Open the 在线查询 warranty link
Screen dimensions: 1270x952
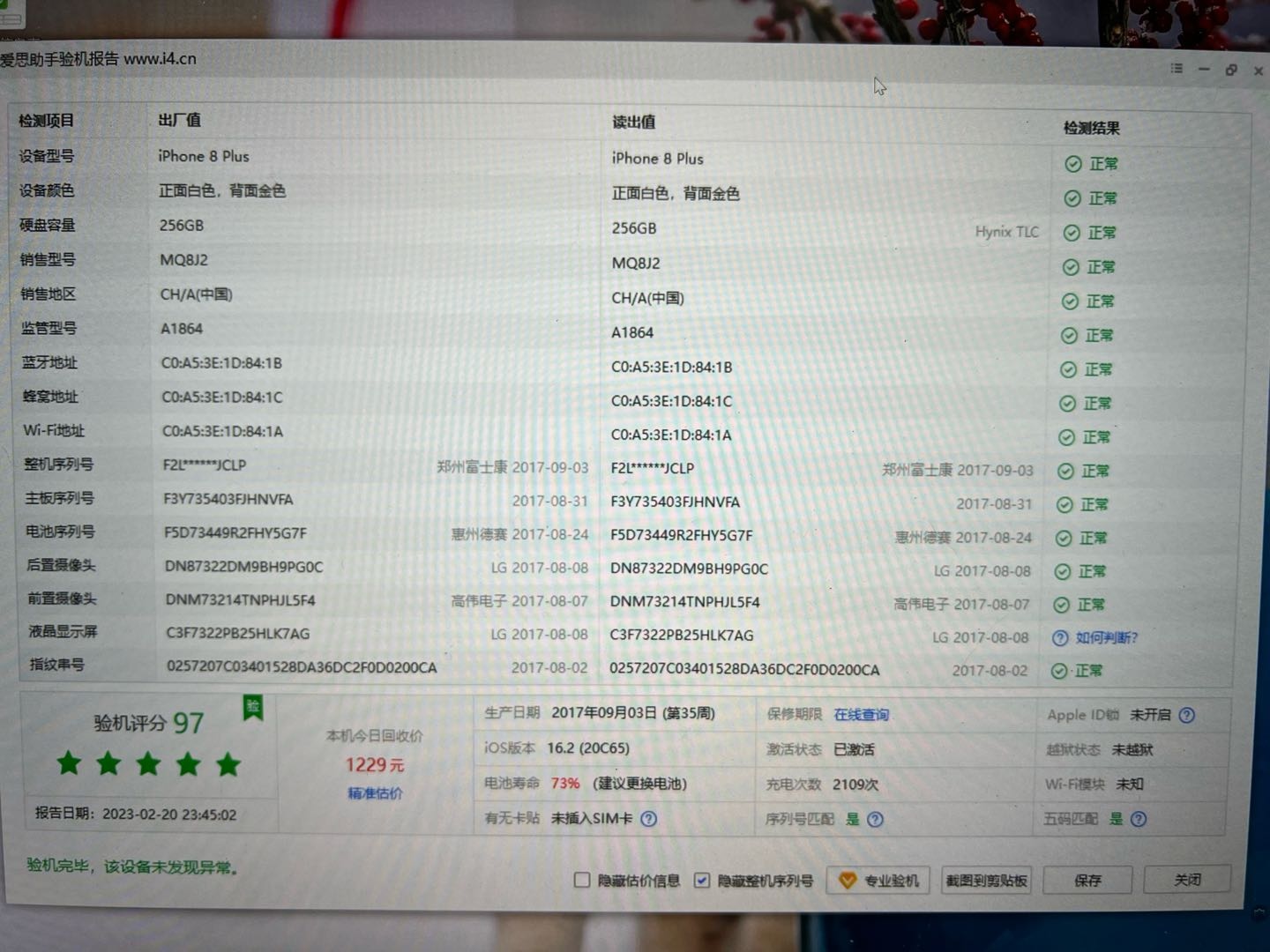(862, 715)
